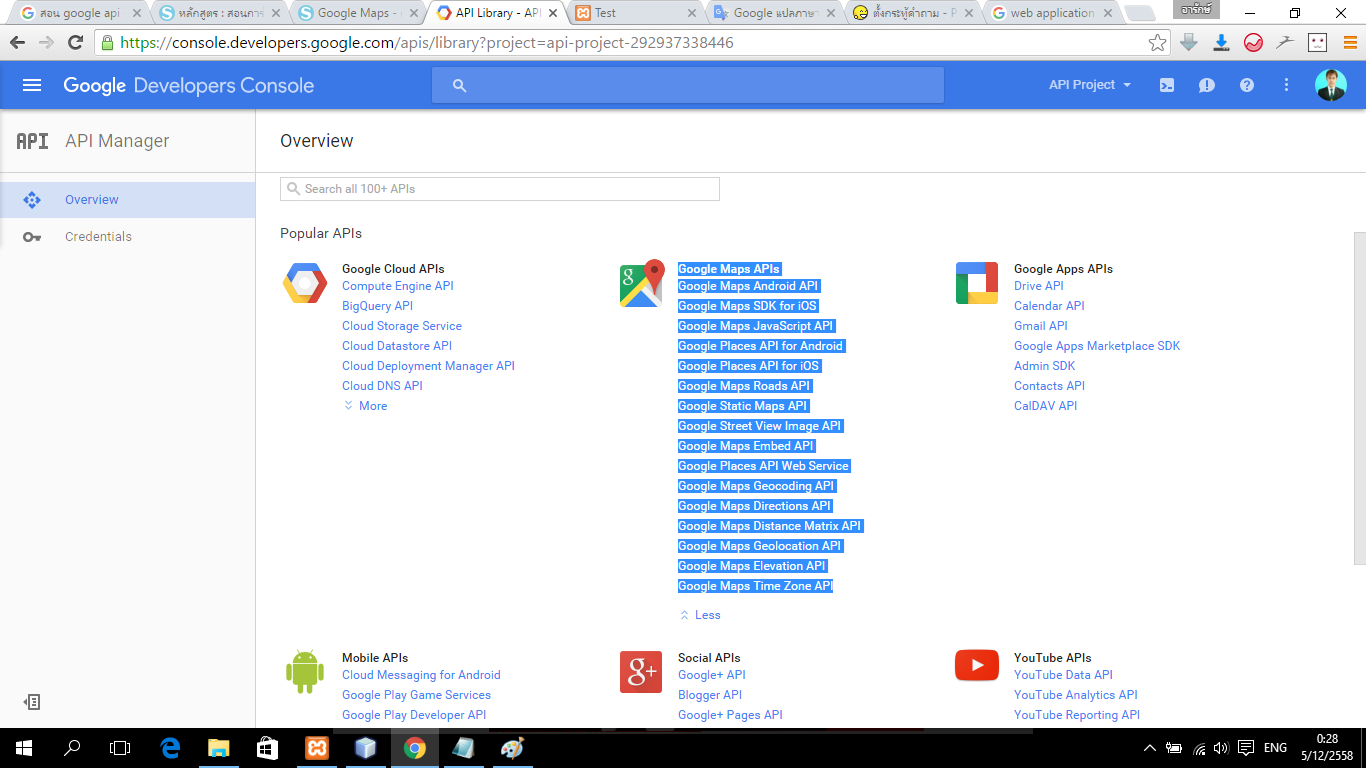Click the browser address bar URL

tap(427, 43)
